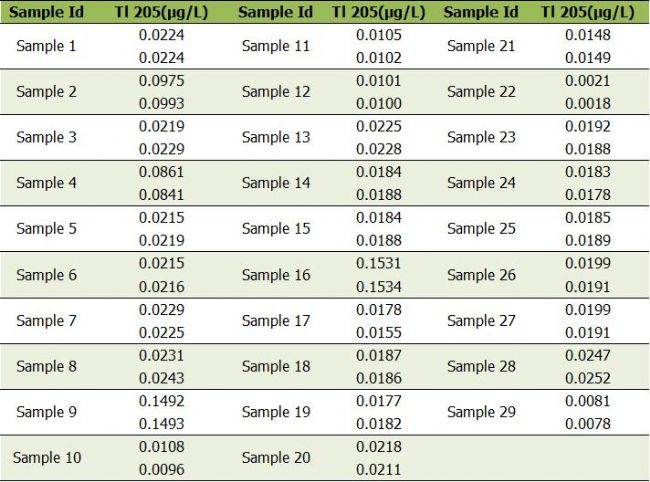
Task: Click the value 0.0096 for Sample 10
Action: (162, 469)
